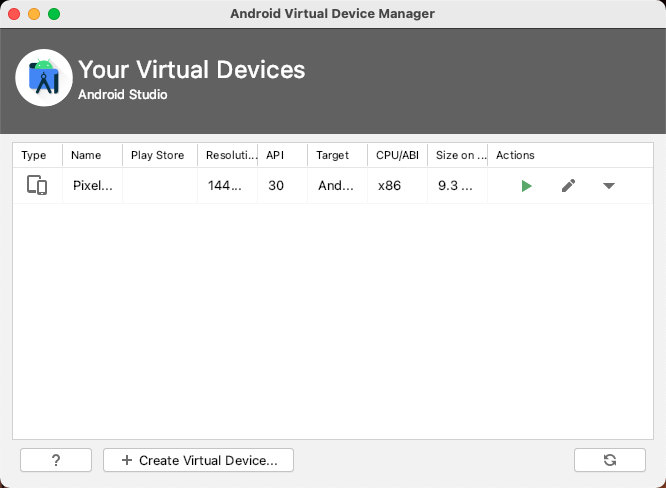Open help with the question mark button
This screenshot has height=488, width=666.
pos(56,460)
